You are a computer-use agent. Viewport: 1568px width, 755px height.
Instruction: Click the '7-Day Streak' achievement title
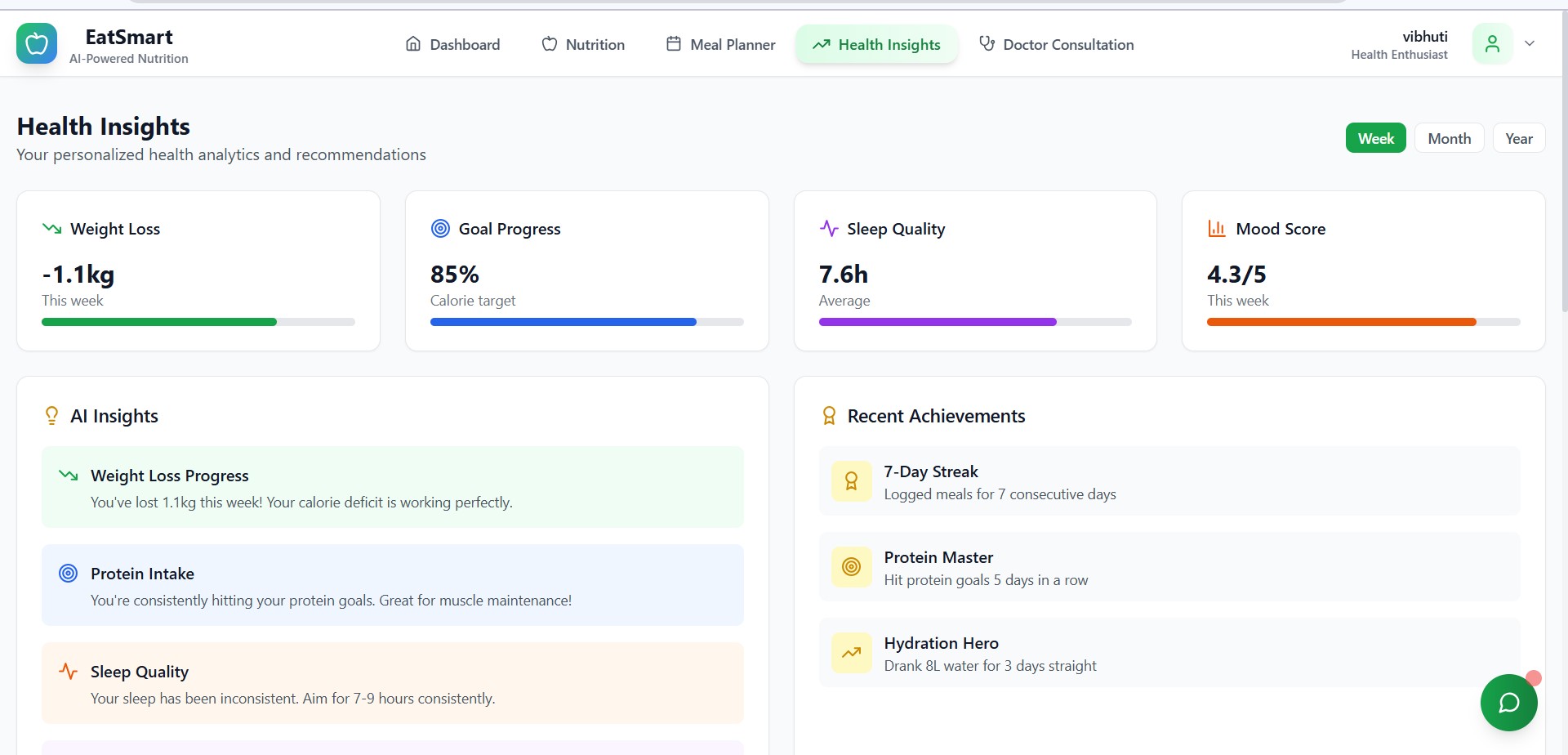click(x=931, y=471)
